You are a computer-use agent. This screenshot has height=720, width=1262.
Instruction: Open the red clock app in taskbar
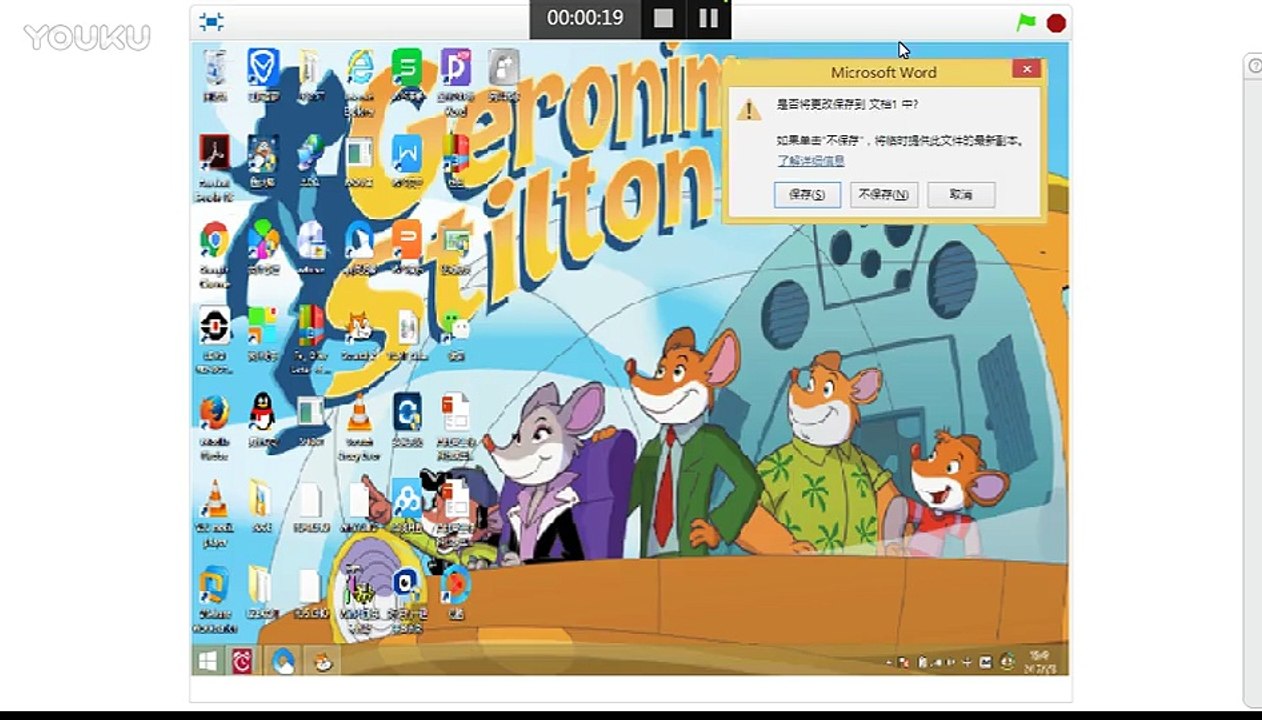[241, 661]
